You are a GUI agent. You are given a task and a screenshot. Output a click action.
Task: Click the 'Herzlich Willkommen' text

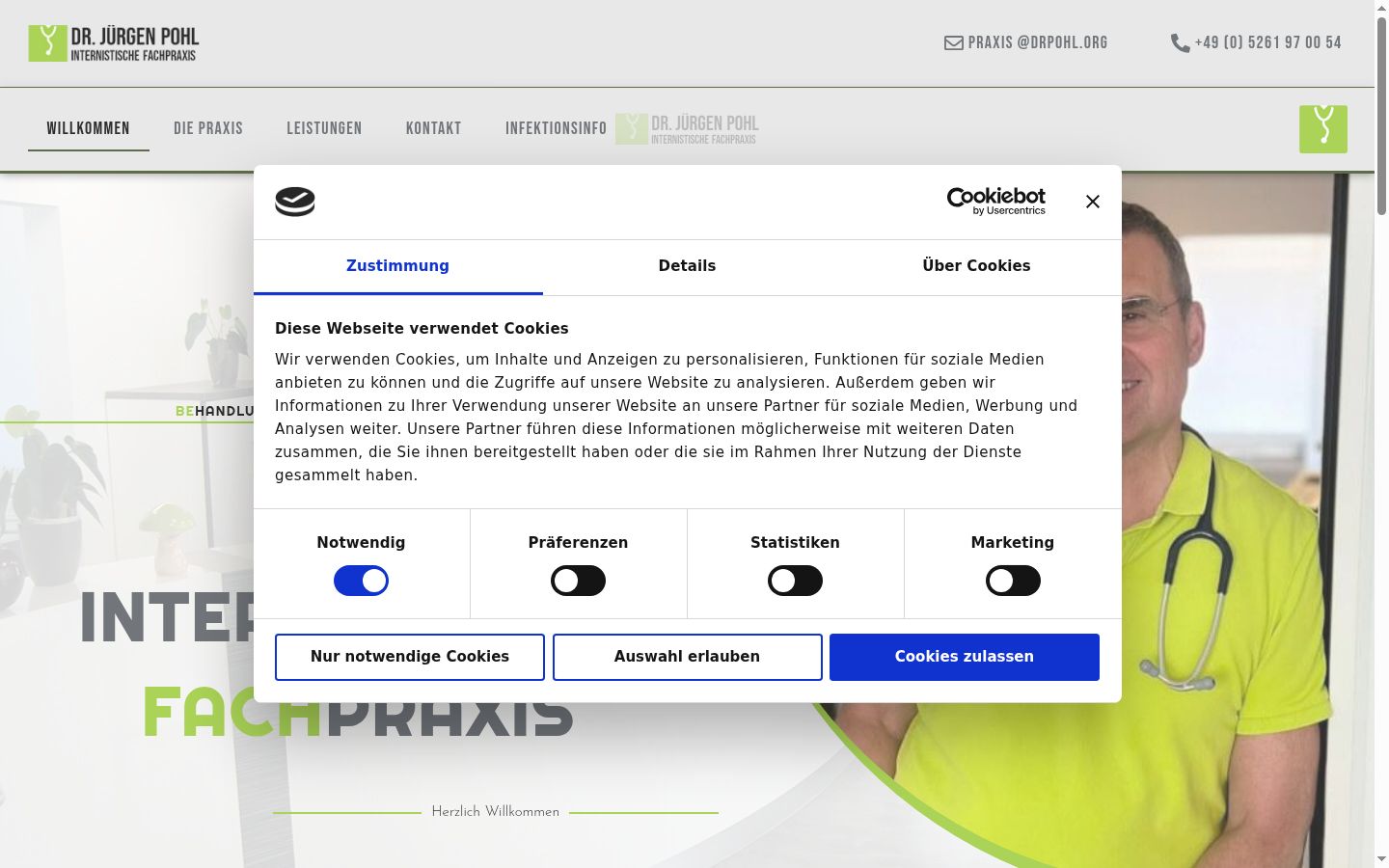click(496, 812)
